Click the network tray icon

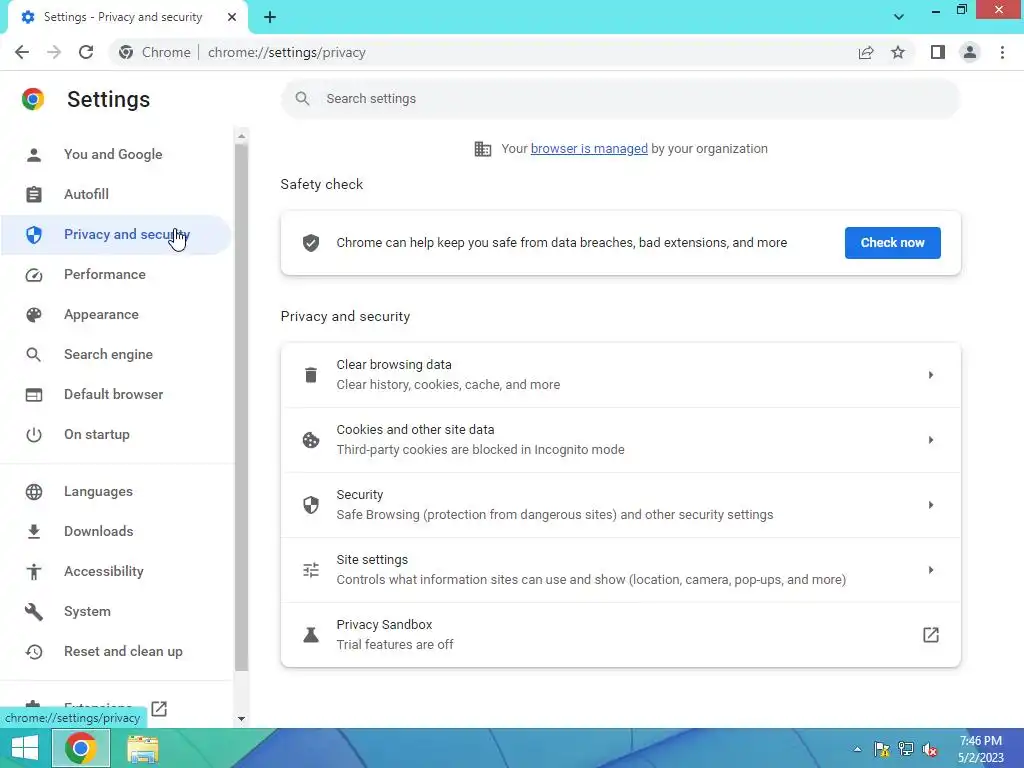906,749
